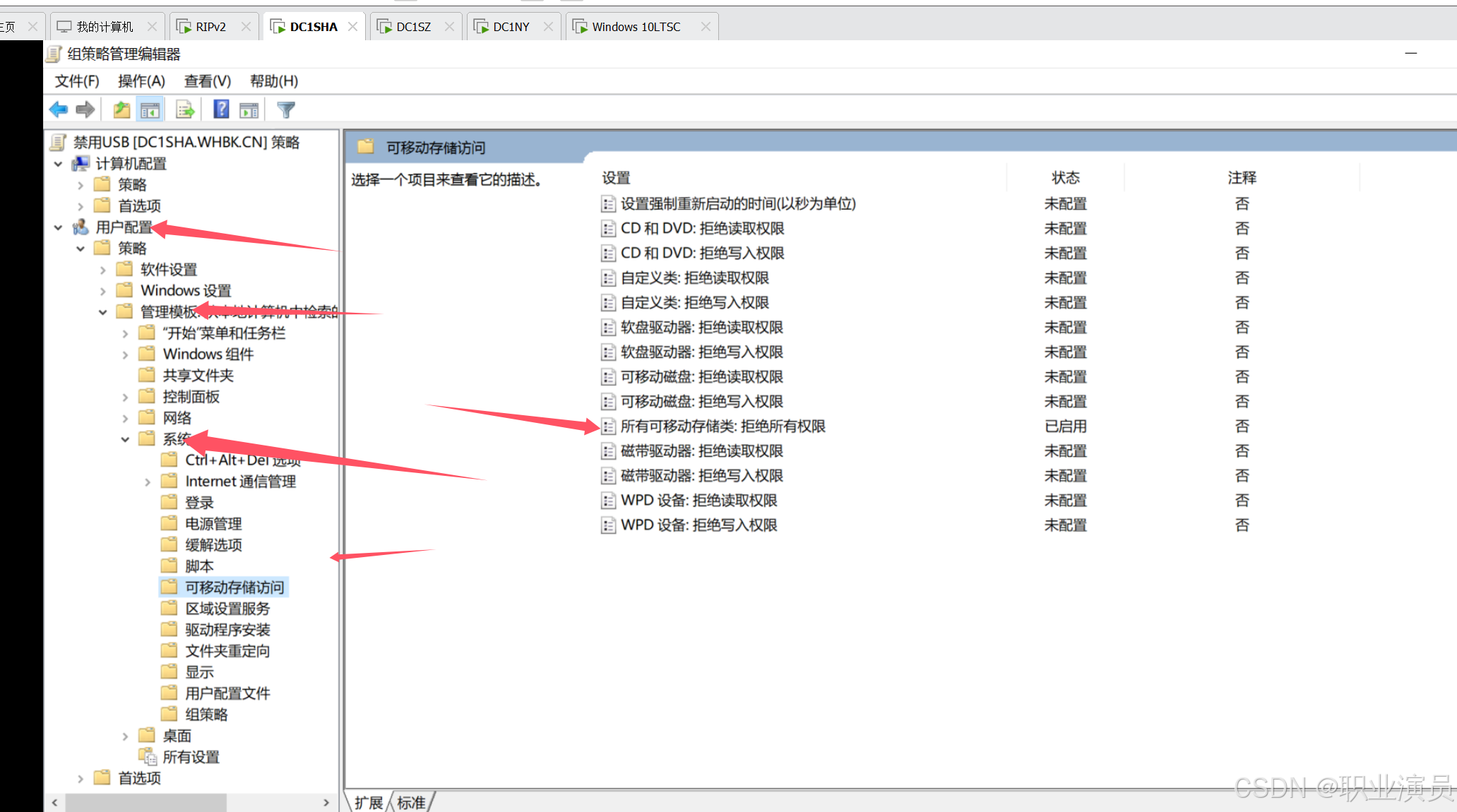Click the Forward arrow toolbar icon
Viewport: 1457px width, 812px height.
[85, 109]
